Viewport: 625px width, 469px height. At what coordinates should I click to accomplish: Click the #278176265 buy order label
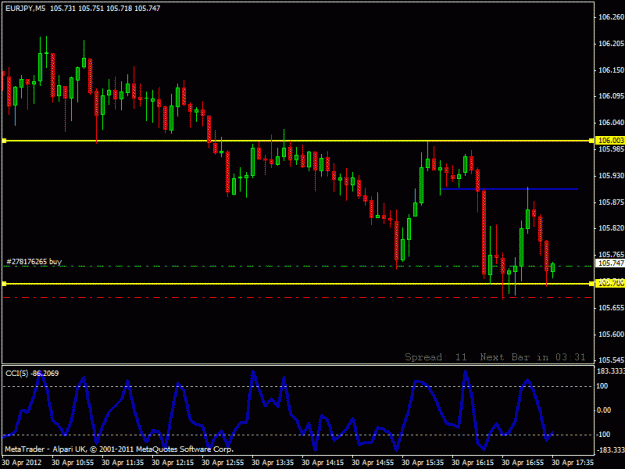point(34,261)
